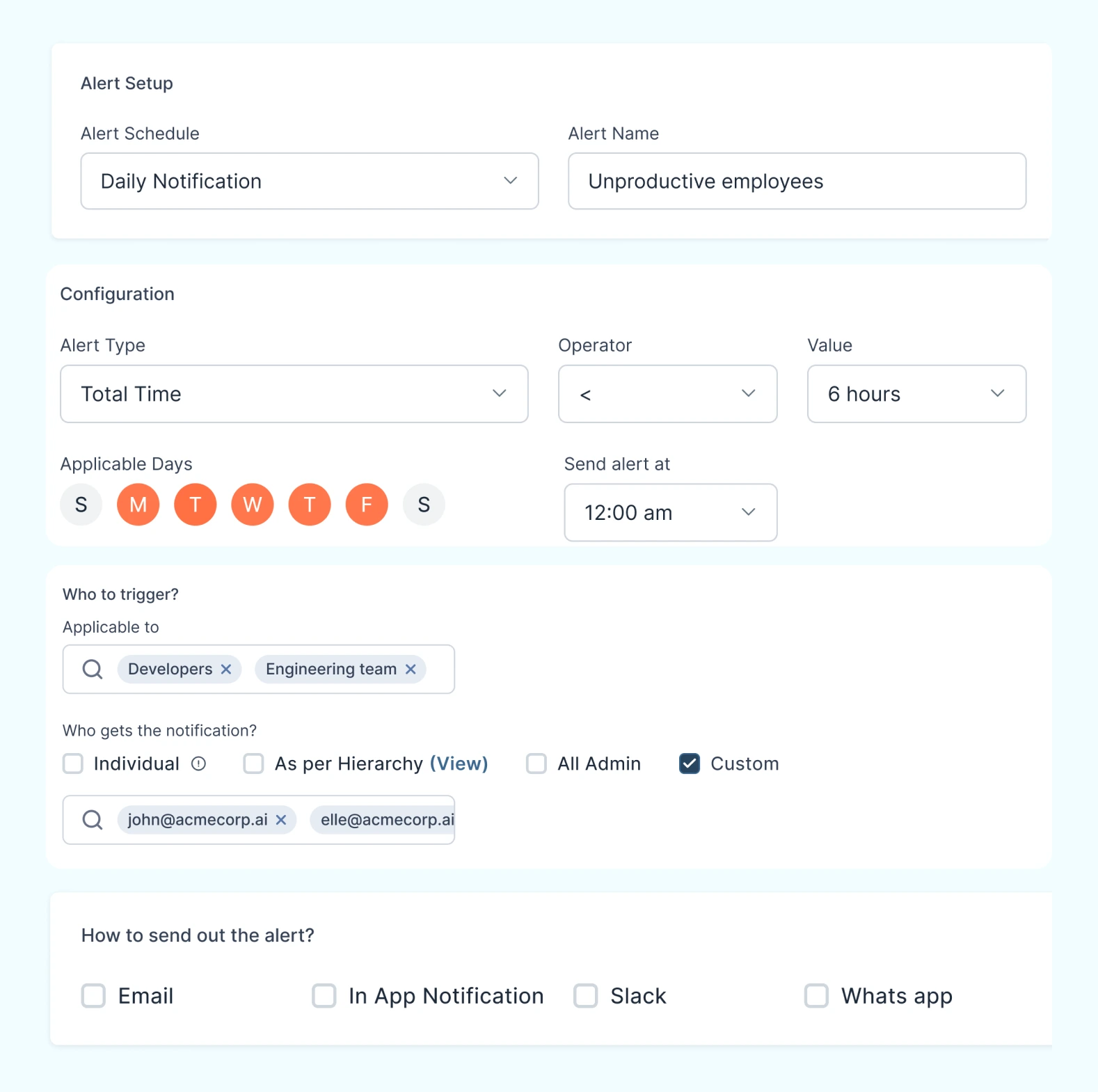Remove the Engineering team tag
Image resolution: width=1098 pixels, height=1092 pixels.
click(x=411, y=669)
